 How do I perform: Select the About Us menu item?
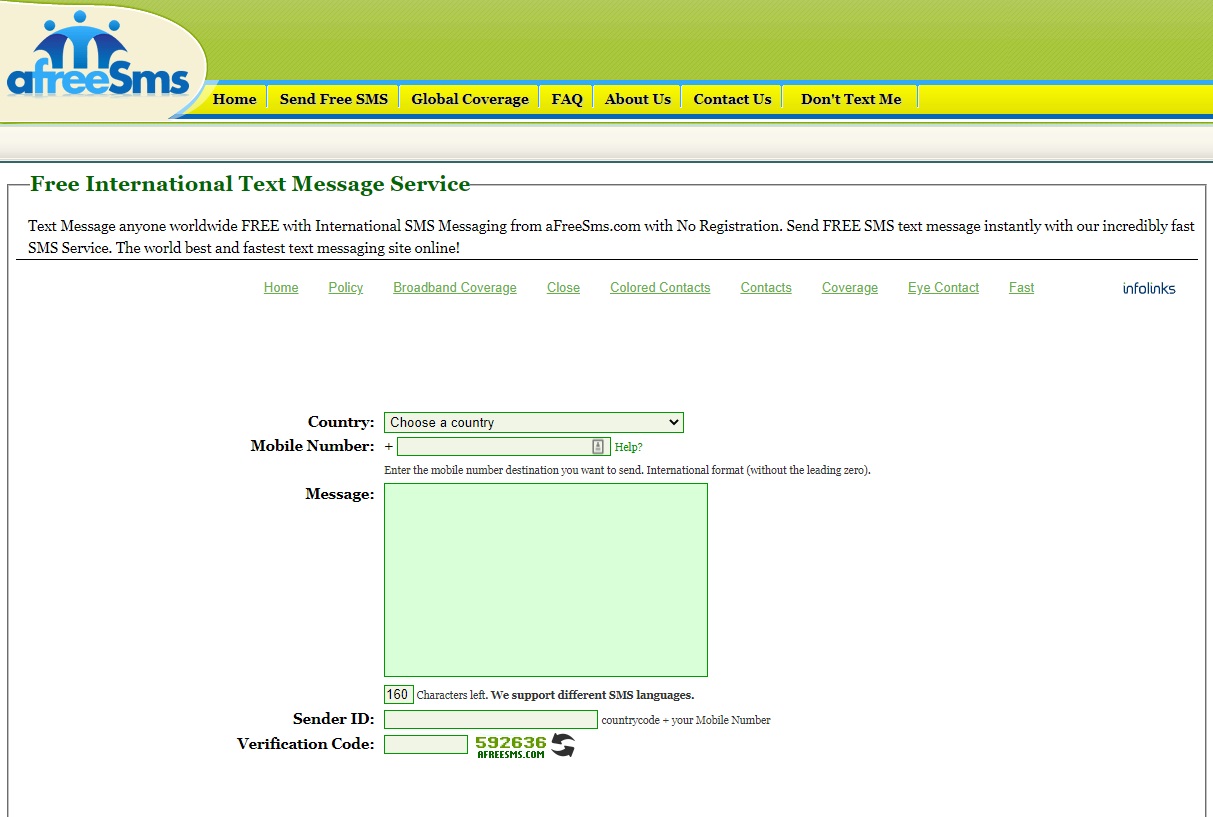pos(637,99)
